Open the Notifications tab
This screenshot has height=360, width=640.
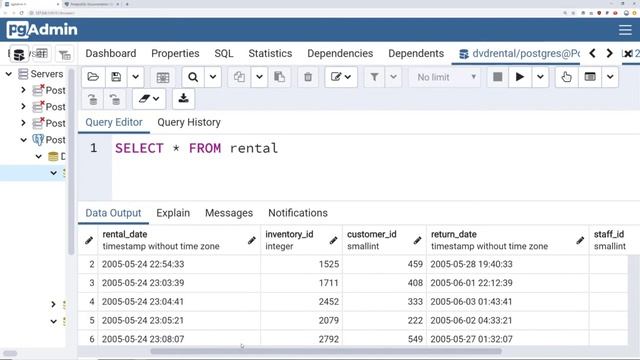(x=298, y=213)
